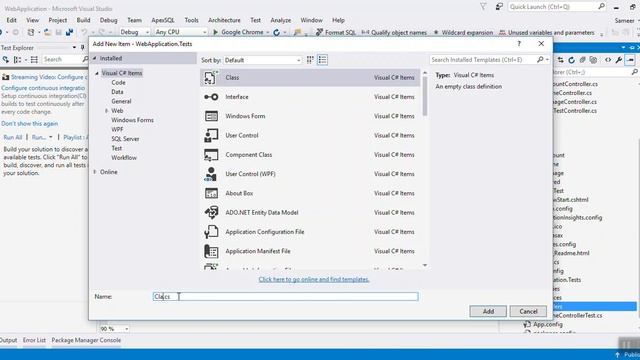This screenshot has height=360, width=640.
Task: Click the Cancel button
Action: click(528, 311)
